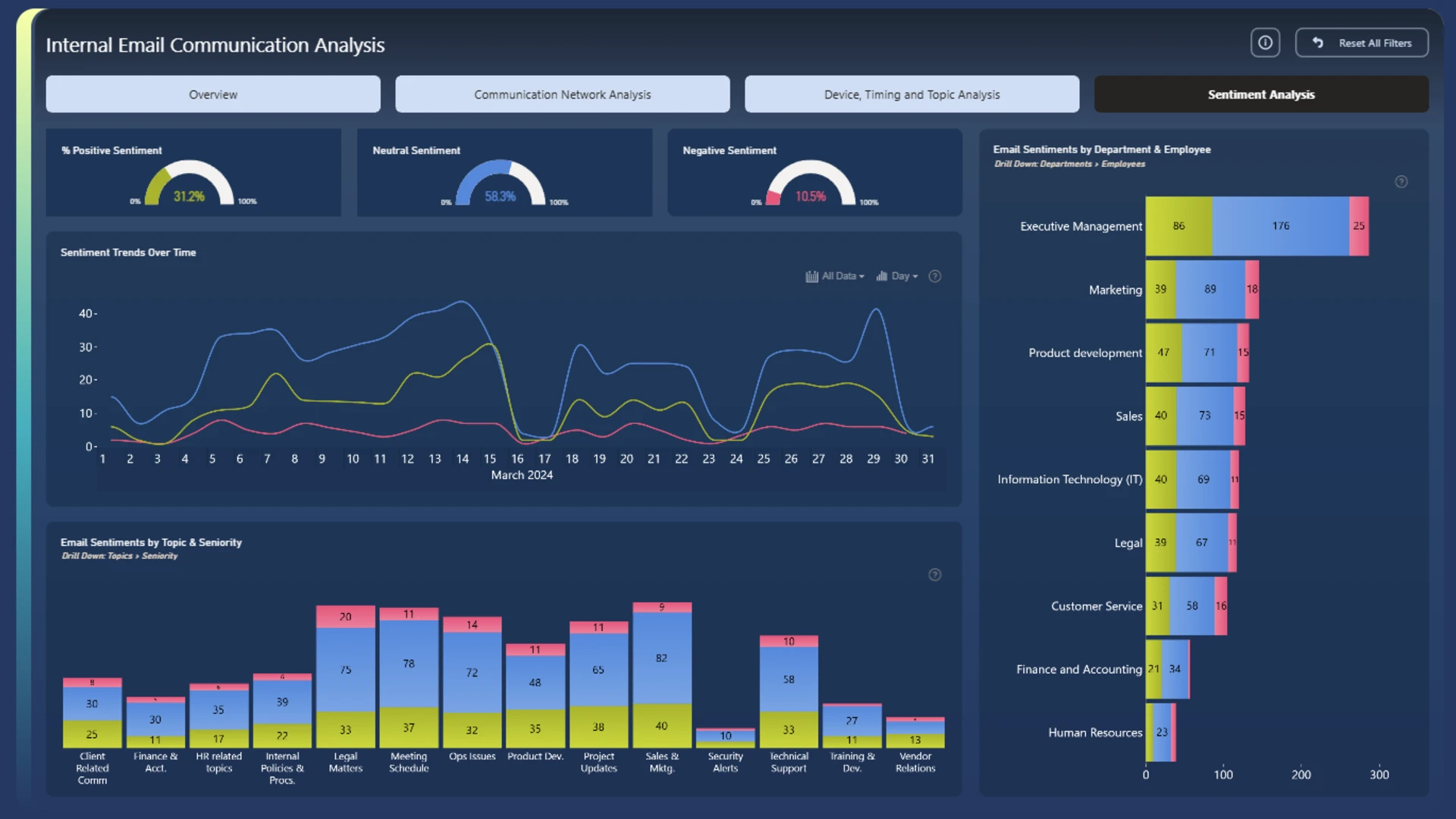Open the Communication Network Analysis tab
The width and height of the screenshot is (1456, 819).
(563, 94)
